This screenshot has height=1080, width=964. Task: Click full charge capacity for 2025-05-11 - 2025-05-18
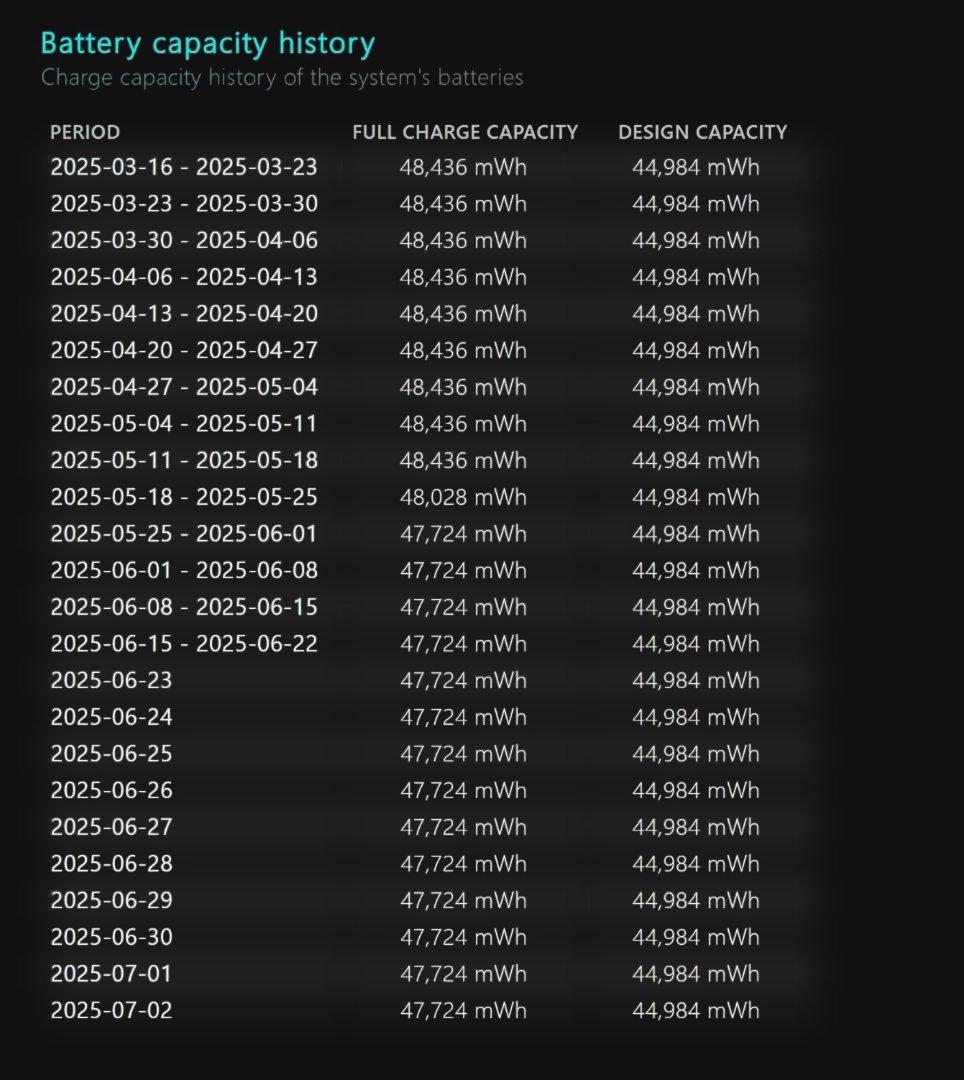point(463,460)
